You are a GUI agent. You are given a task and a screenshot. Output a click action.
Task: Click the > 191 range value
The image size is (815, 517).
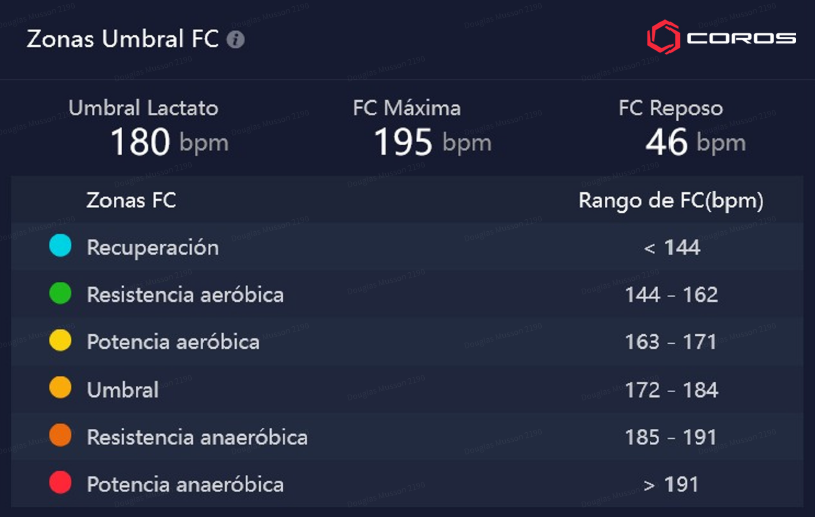click(x=671, y=484)
